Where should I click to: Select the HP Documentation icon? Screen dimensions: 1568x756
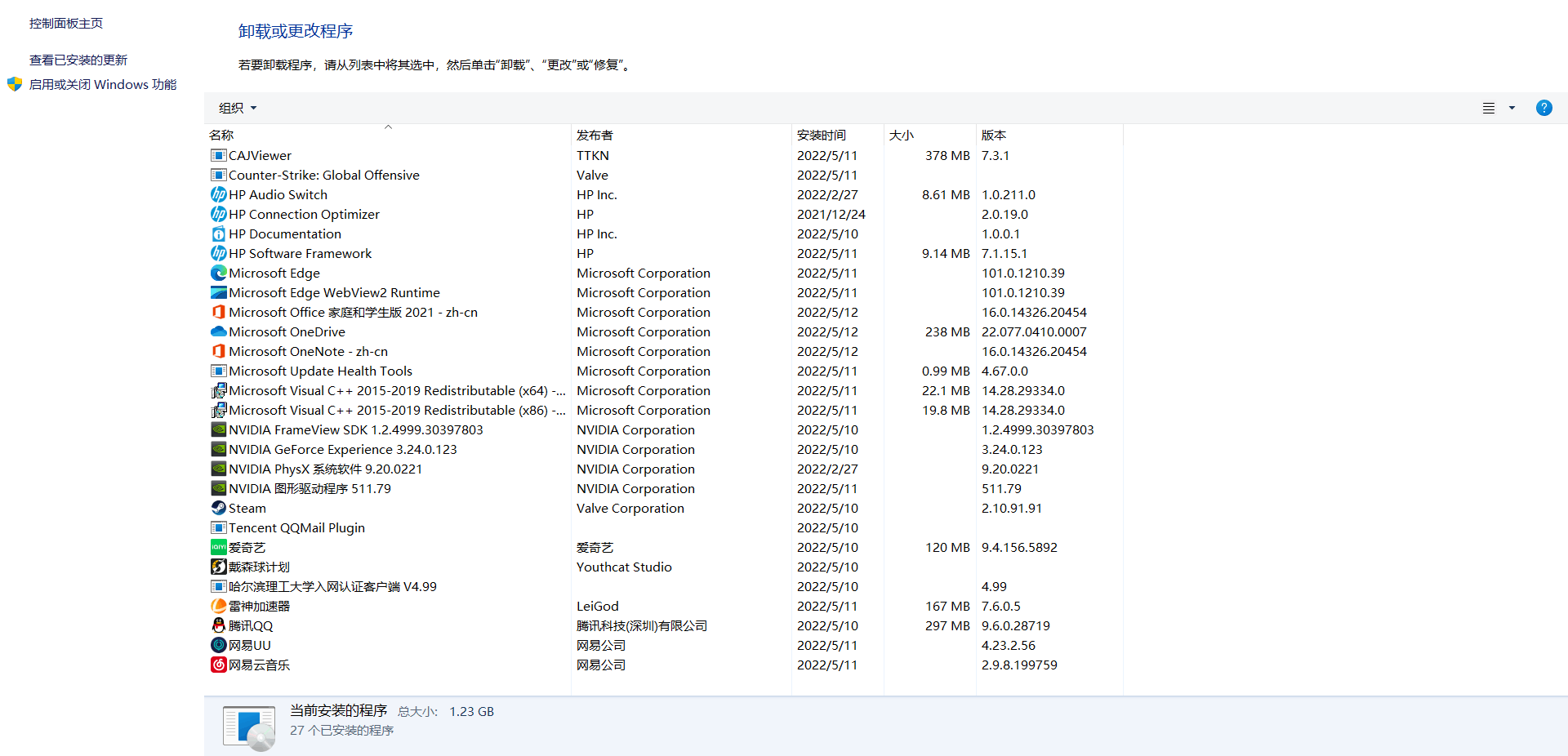pyautogui.click(x=218, y=233)
